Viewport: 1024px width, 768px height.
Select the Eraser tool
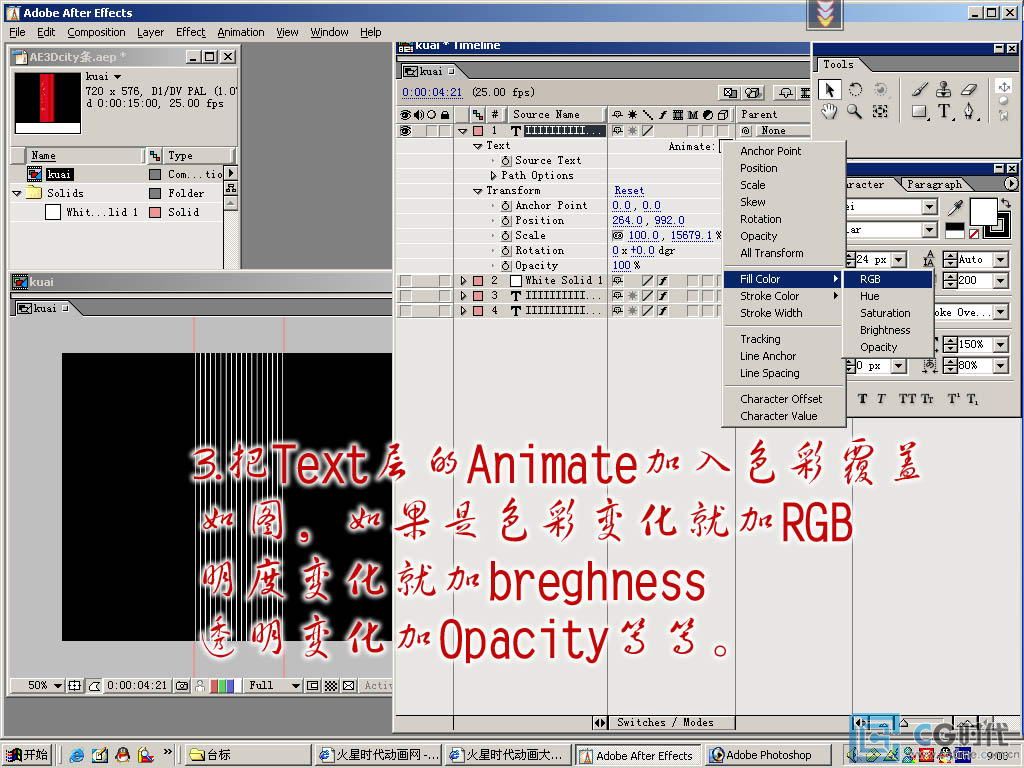pyautogui.click(x=969, y=89)
